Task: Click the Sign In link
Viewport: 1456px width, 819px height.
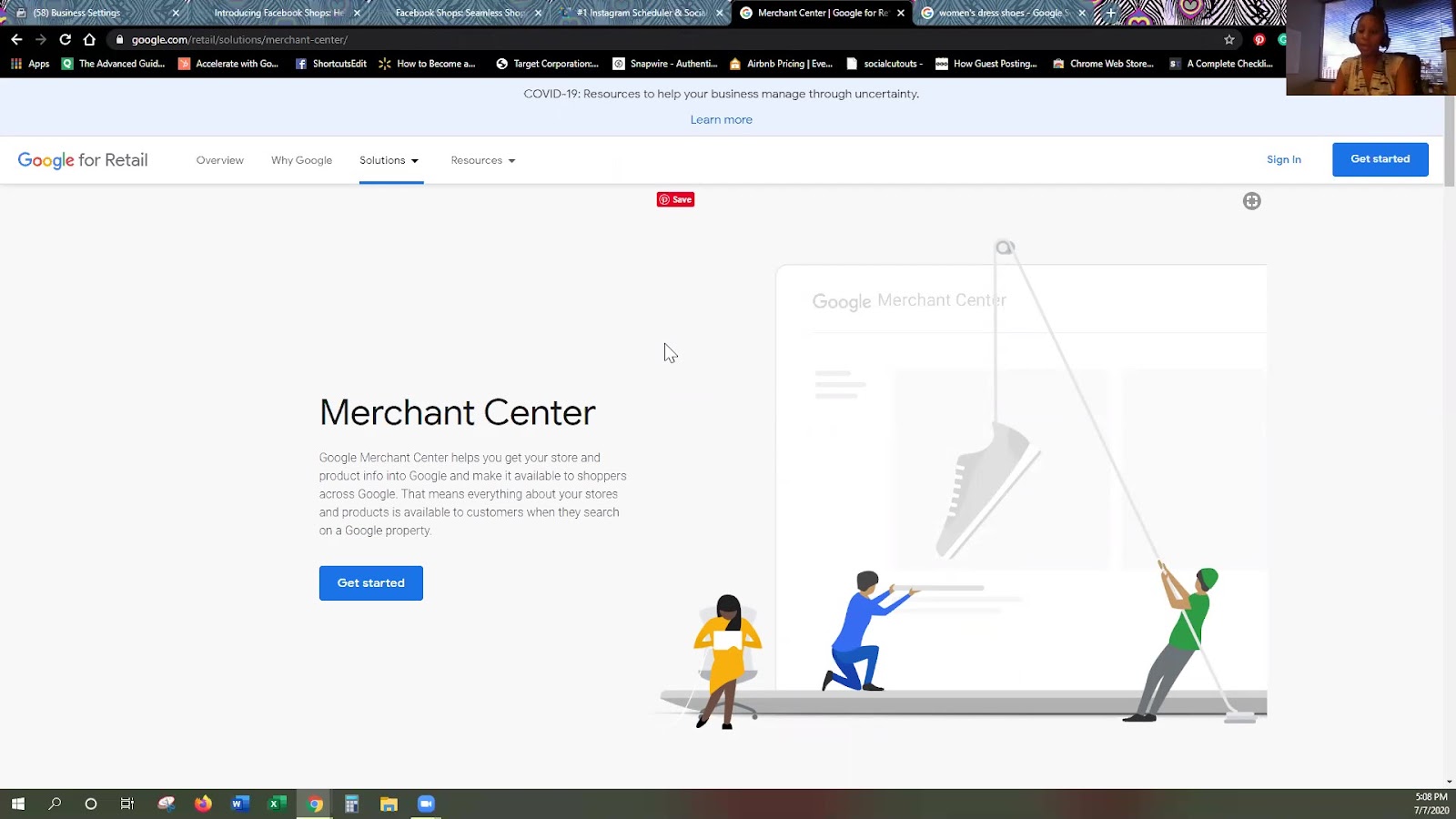Action: point(1284,159)
